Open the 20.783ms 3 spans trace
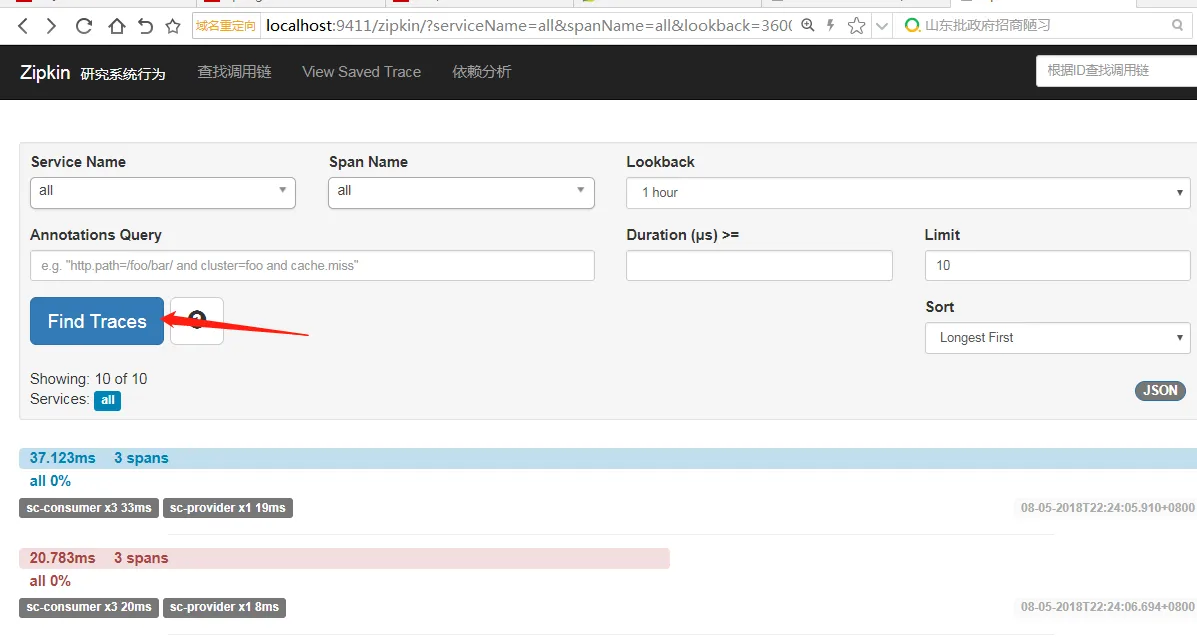The image size is (1197, 638). point(344,558)
